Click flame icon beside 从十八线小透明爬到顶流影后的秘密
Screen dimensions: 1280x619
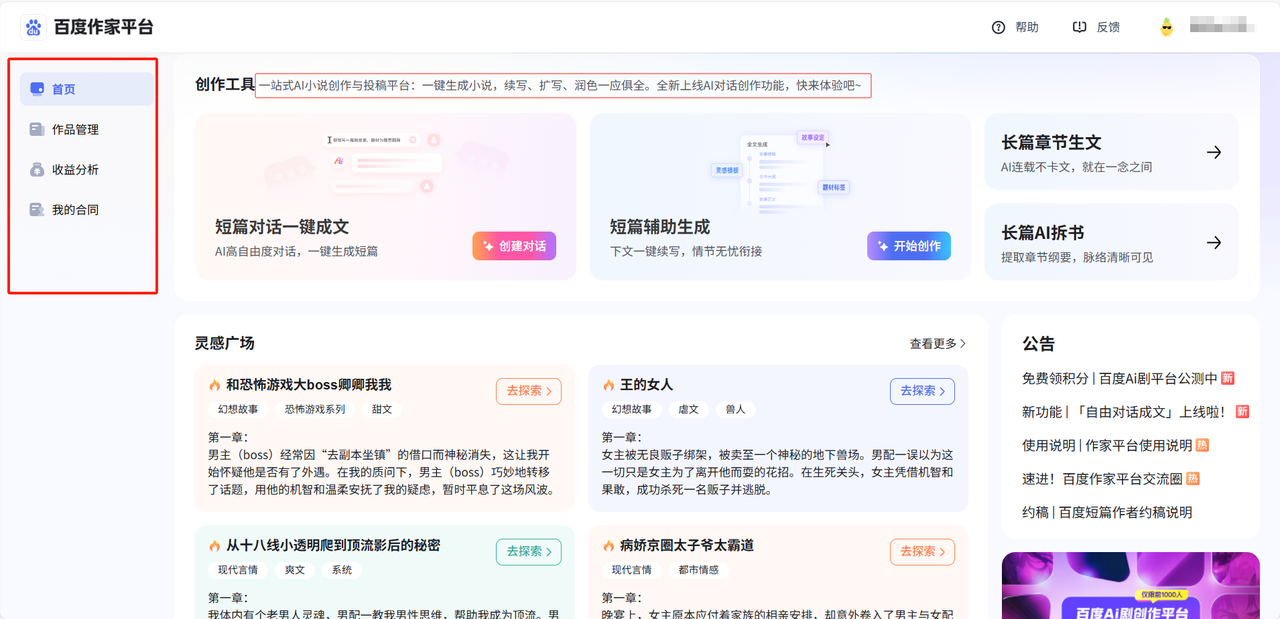coord(214,546)
